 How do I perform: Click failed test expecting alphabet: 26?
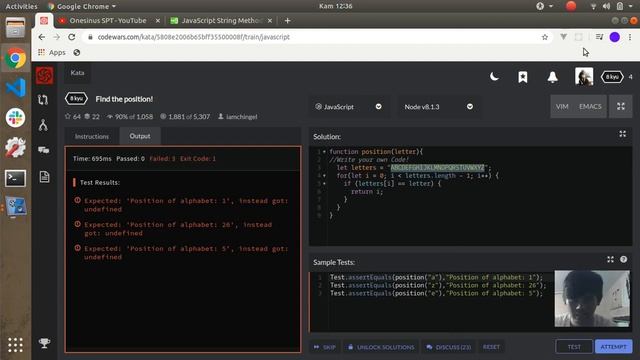173,229
